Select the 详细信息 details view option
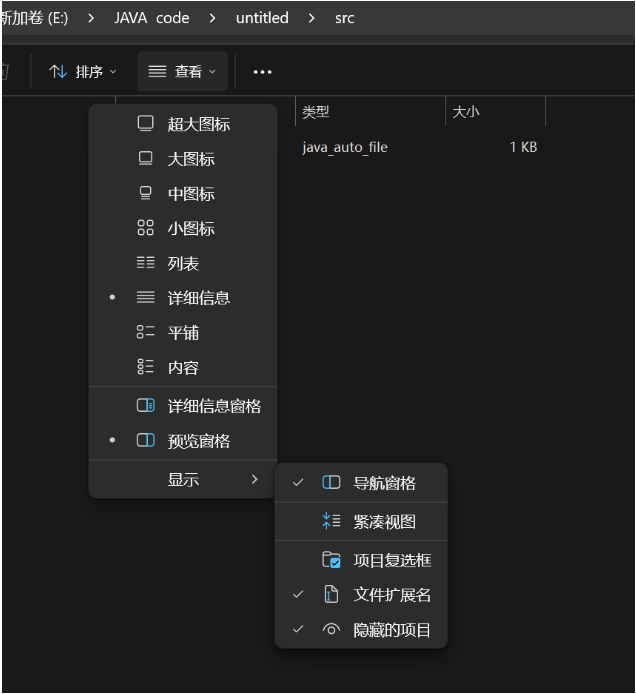Screen dimensions: 636x694 pos(183,298)
